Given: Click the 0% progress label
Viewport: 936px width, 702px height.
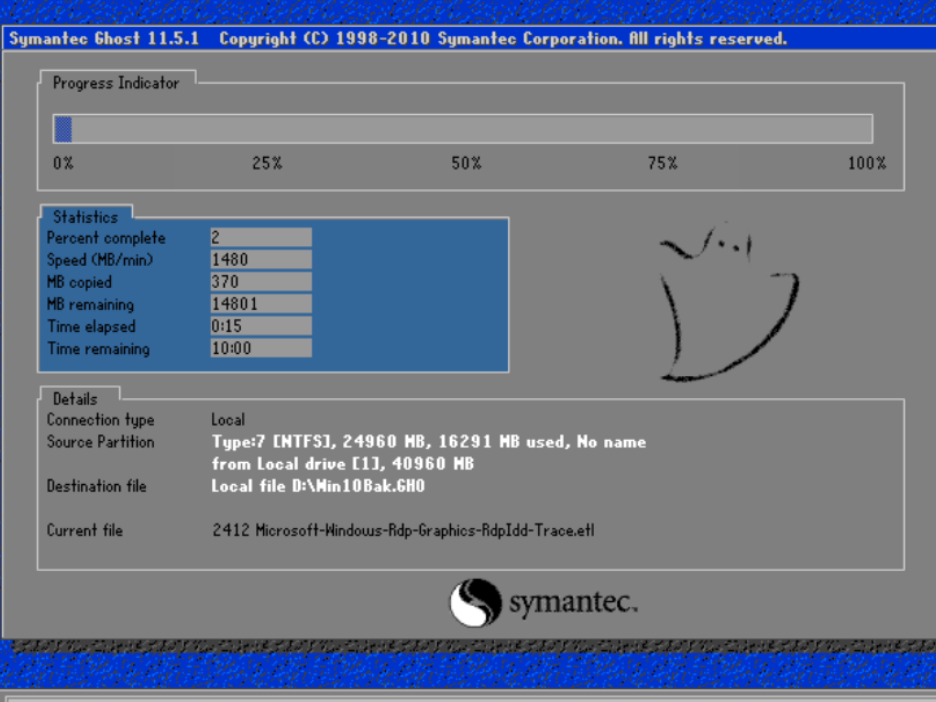Looking at the screenshot, I should 63,164.
